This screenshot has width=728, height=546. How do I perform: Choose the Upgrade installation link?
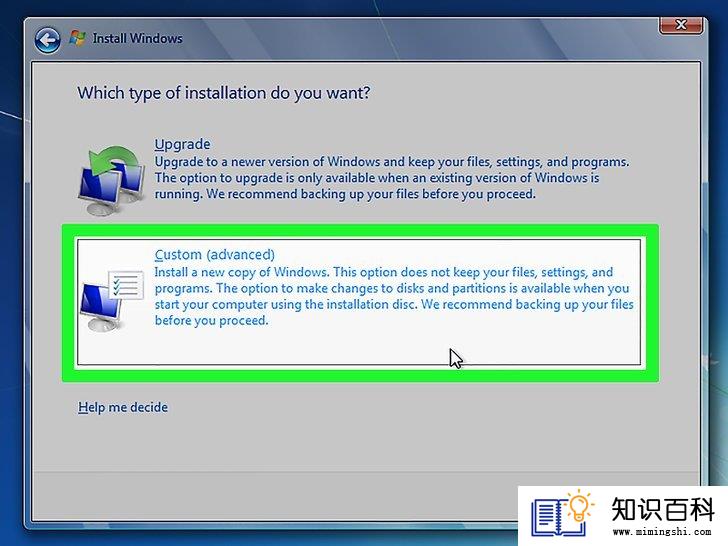(182, 144)
